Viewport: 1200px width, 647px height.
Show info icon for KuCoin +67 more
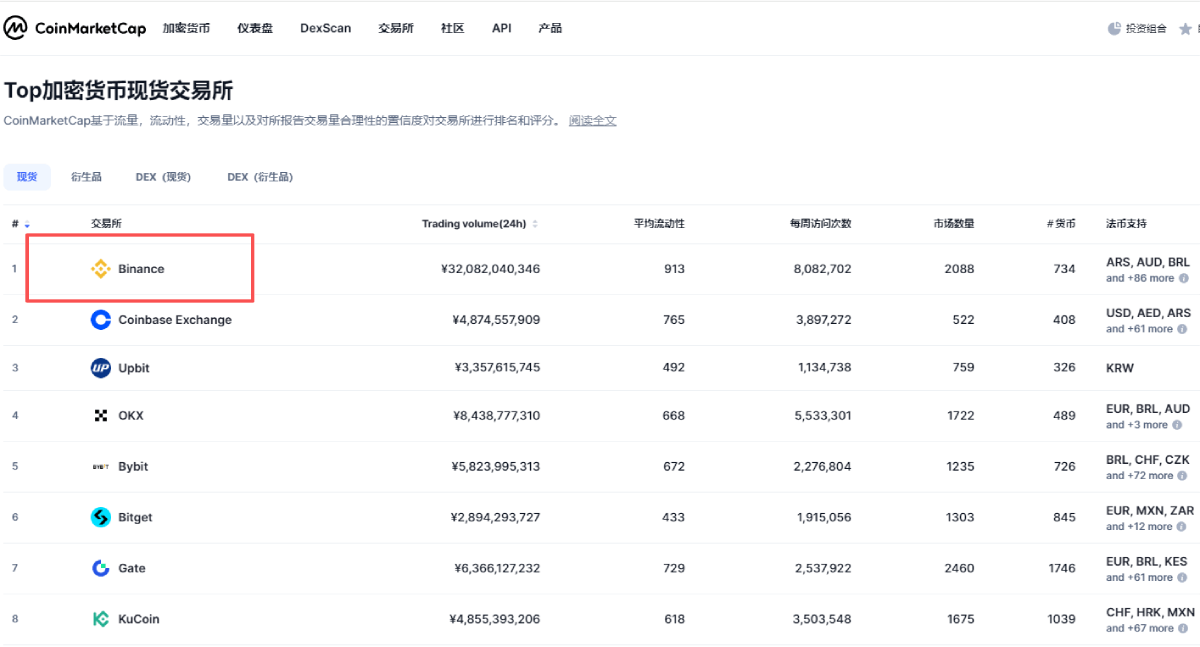tap(1182, 629)
